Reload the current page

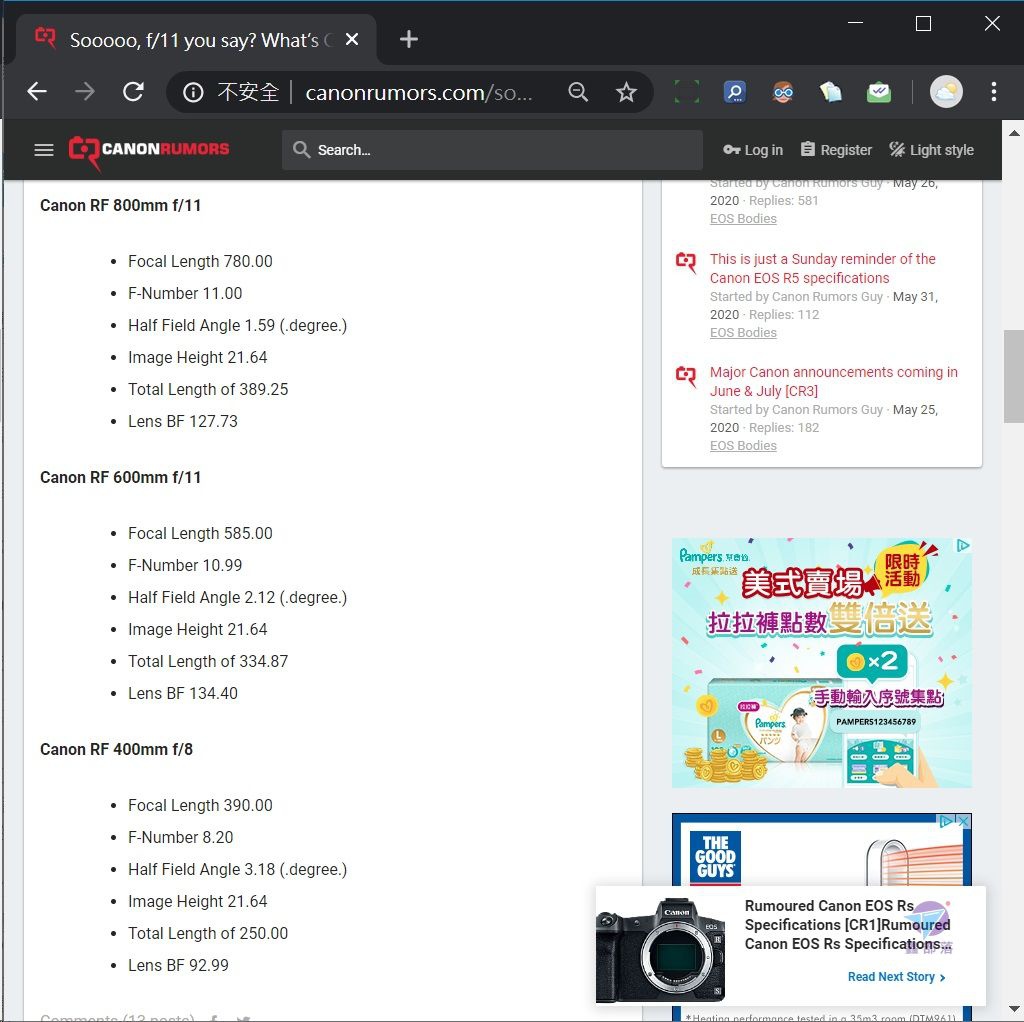point(133,91)
